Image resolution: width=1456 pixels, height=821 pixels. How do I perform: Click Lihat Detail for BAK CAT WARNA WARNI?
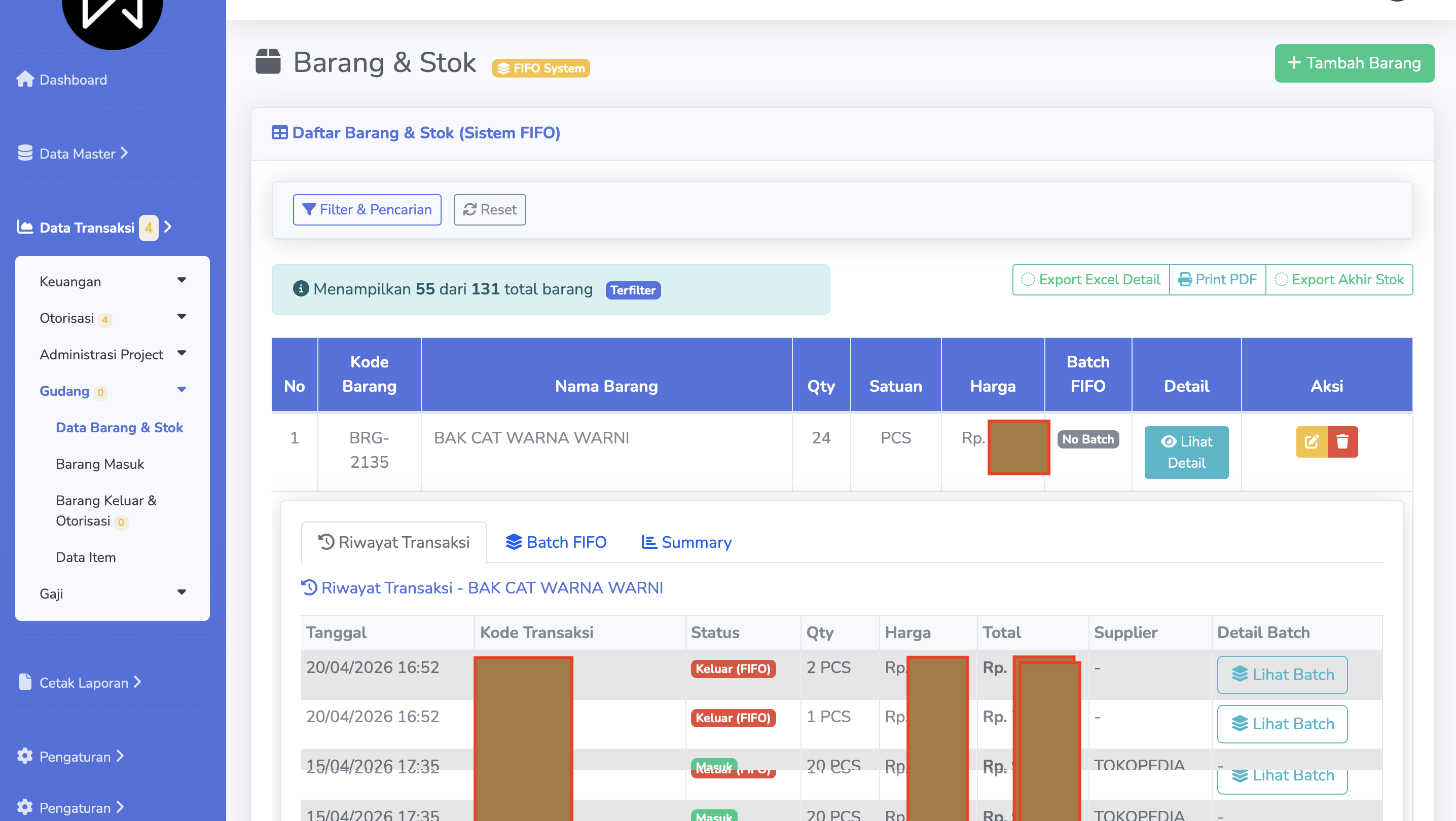(1186, 452)
